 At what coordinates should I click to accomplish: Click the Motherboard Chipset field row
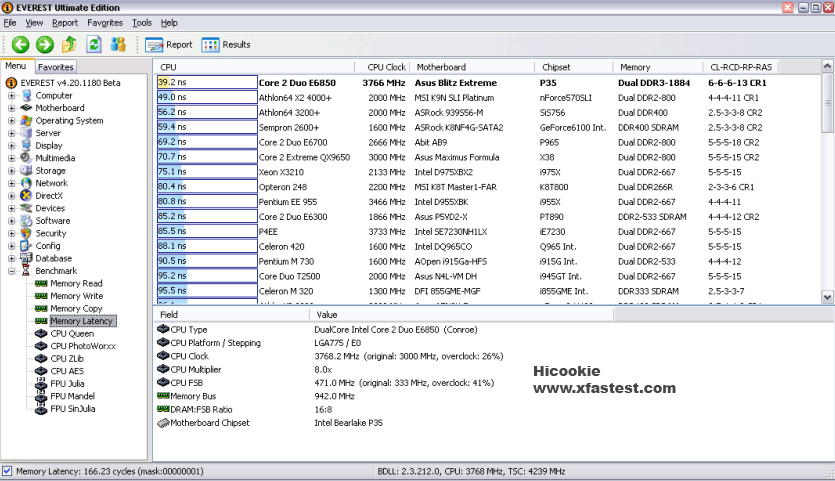[383, 422]
